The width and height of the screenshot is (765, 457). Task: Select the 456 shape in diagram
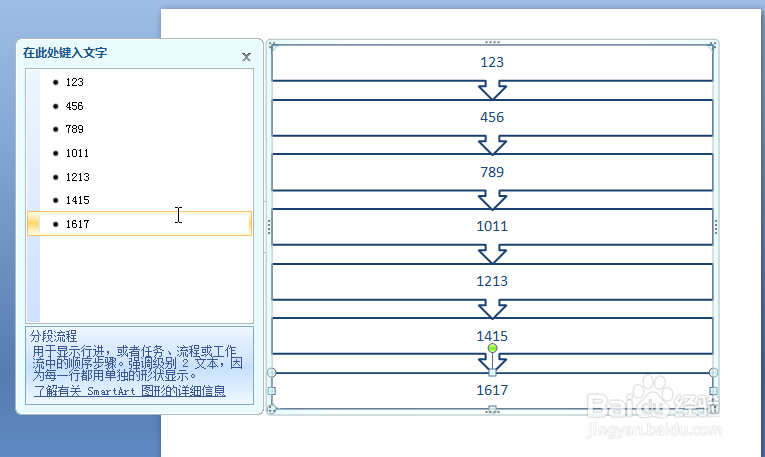coord(492,118)
